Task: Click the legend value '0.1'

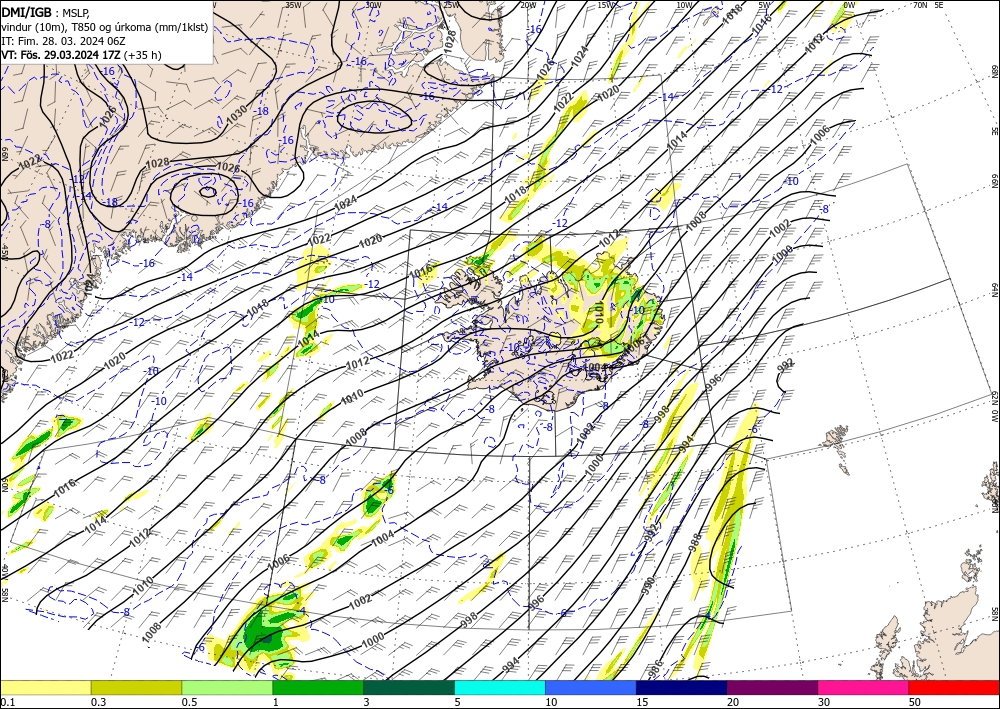Action: [x=7, y=702]
